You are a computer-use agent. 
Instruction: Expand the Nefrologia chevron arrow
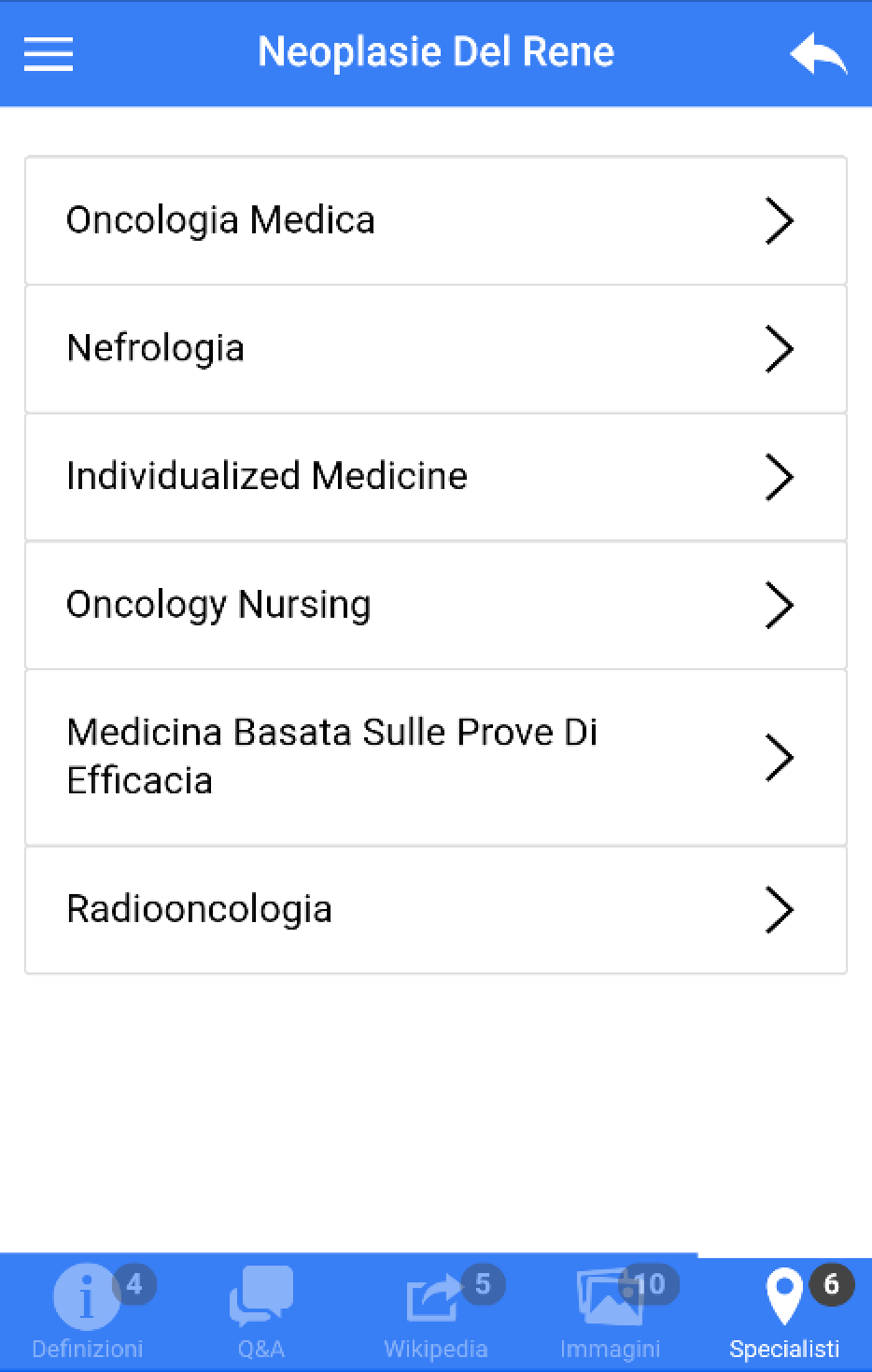779,349
